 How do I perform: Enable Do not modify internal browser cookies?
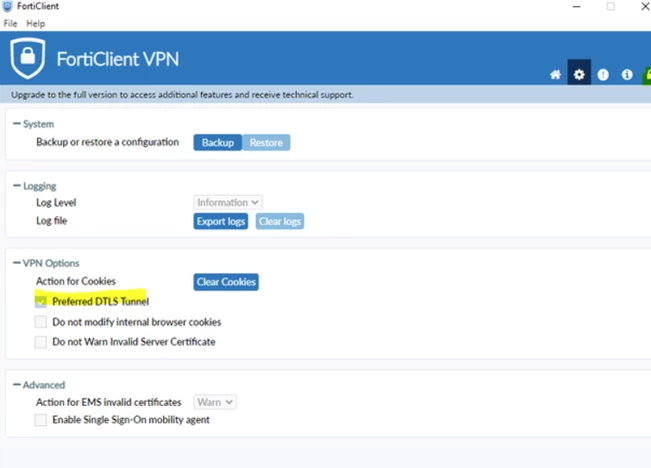click(x=41, y=322)
